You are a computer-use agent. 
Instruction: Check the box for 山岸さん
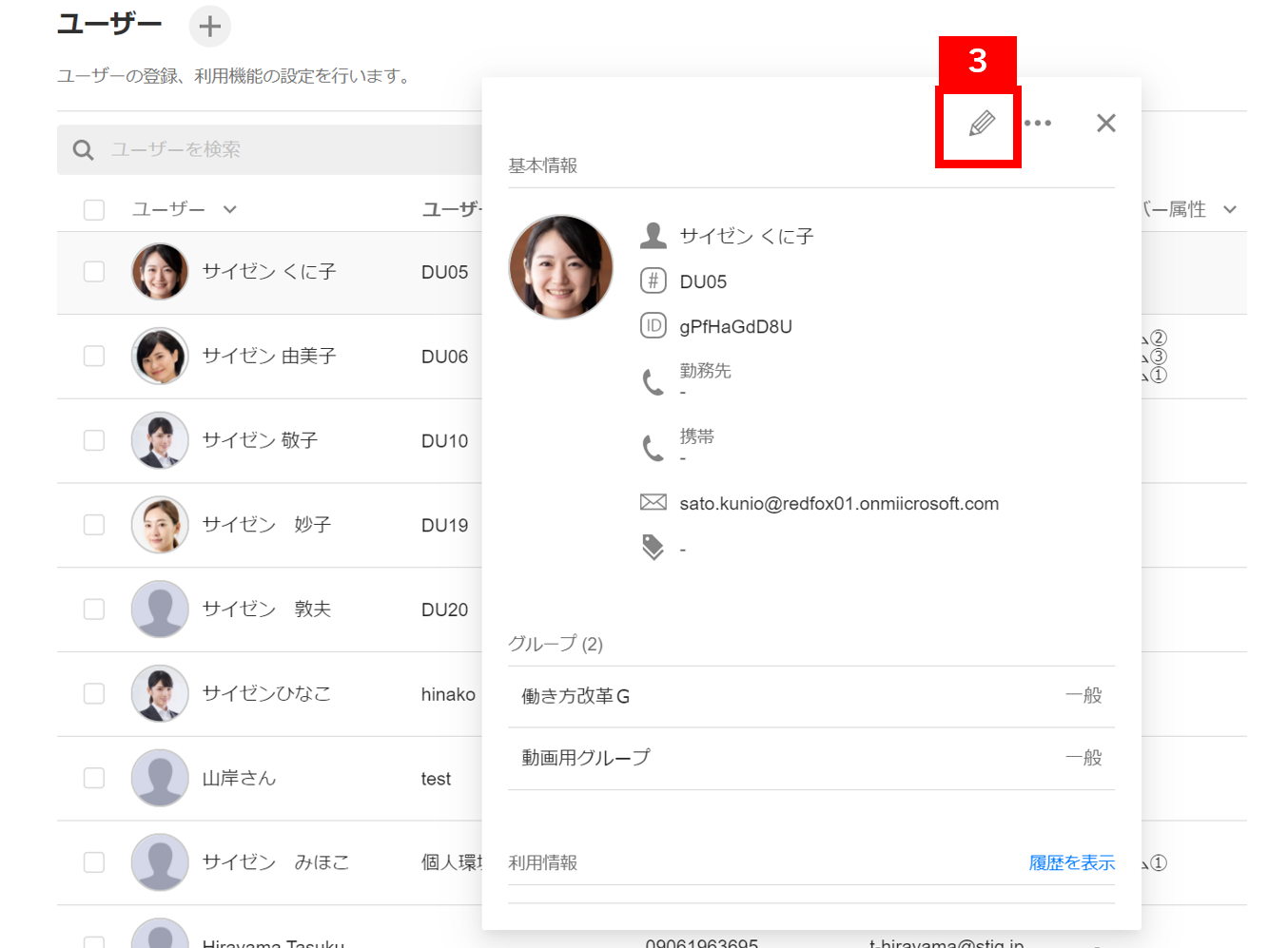[94, 778]
